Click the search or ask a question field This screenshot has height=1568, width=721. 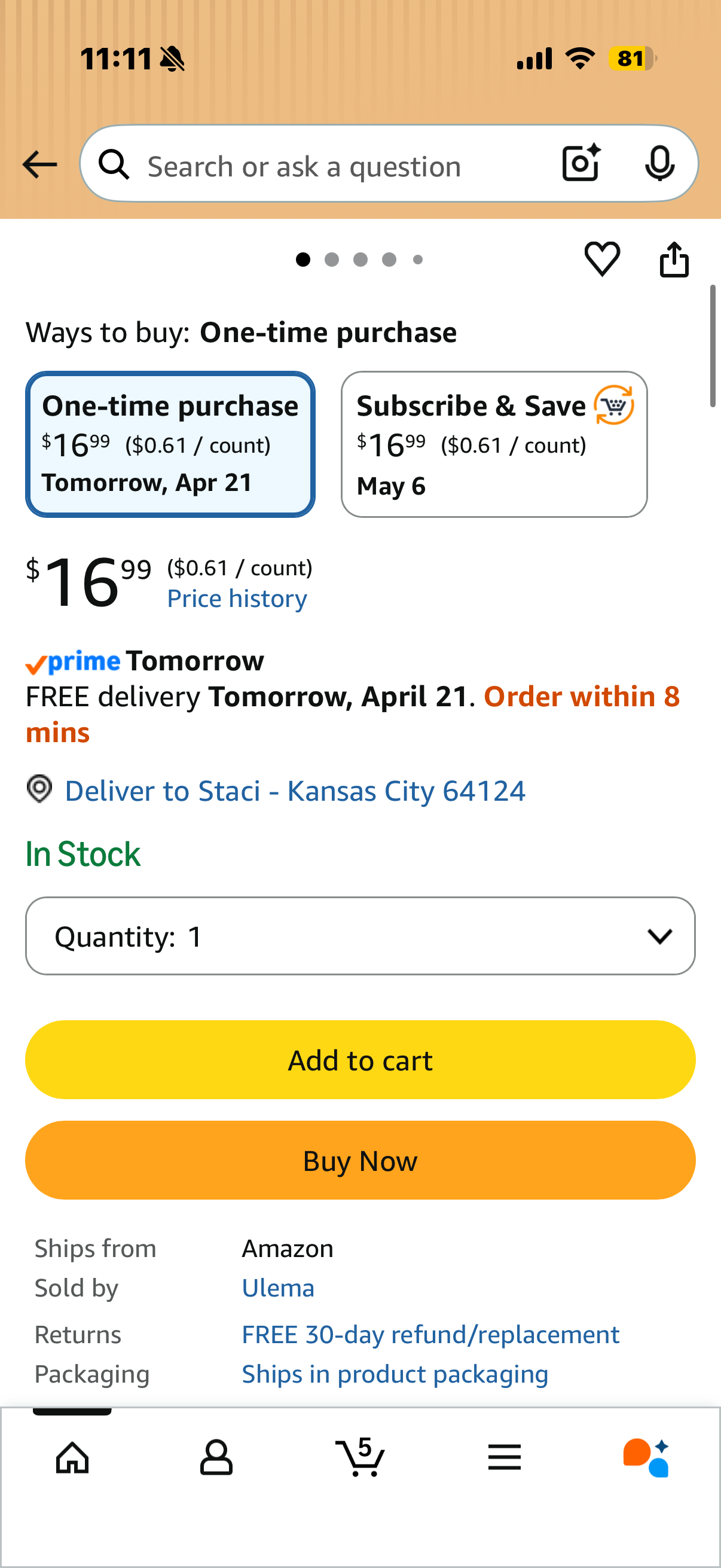coord(347,164)
